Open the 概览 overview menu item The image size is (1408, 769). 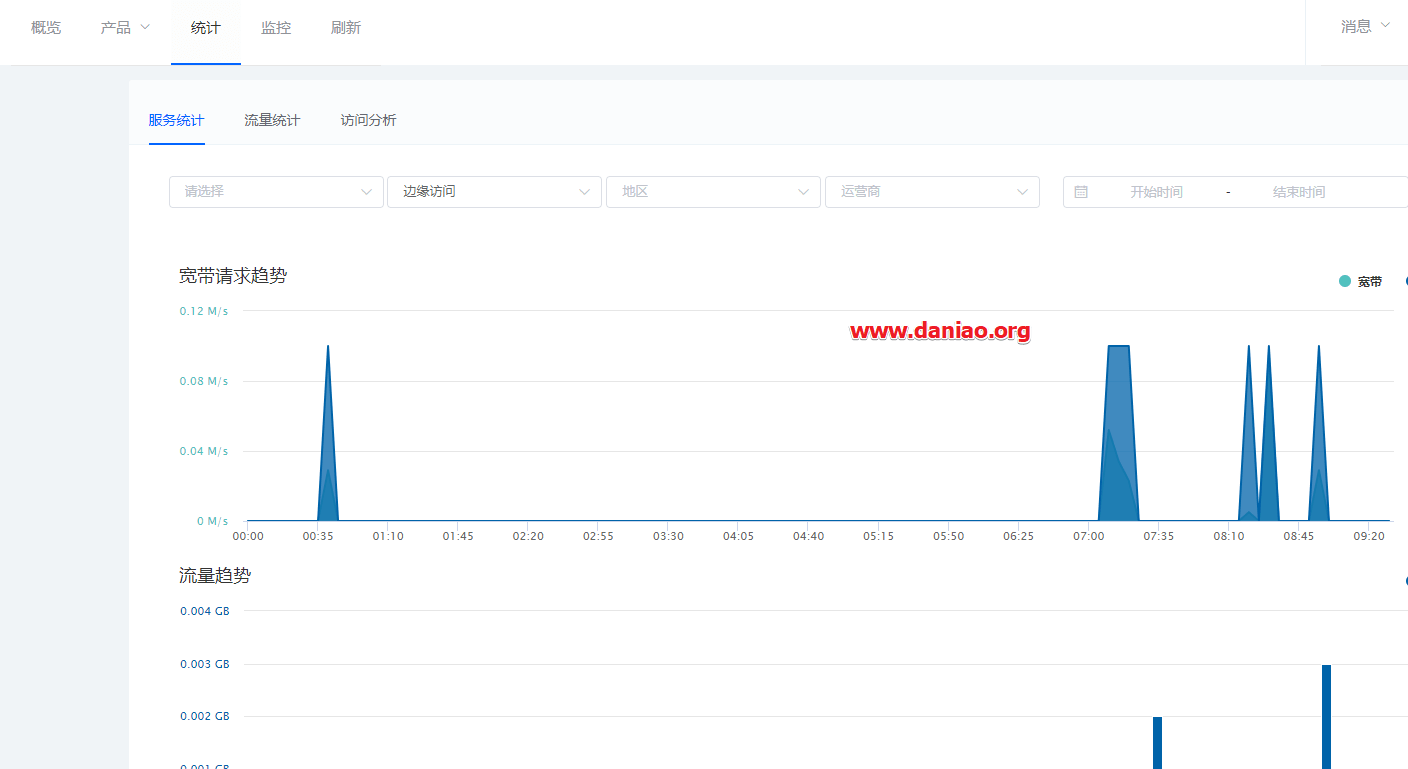(46, 28)
